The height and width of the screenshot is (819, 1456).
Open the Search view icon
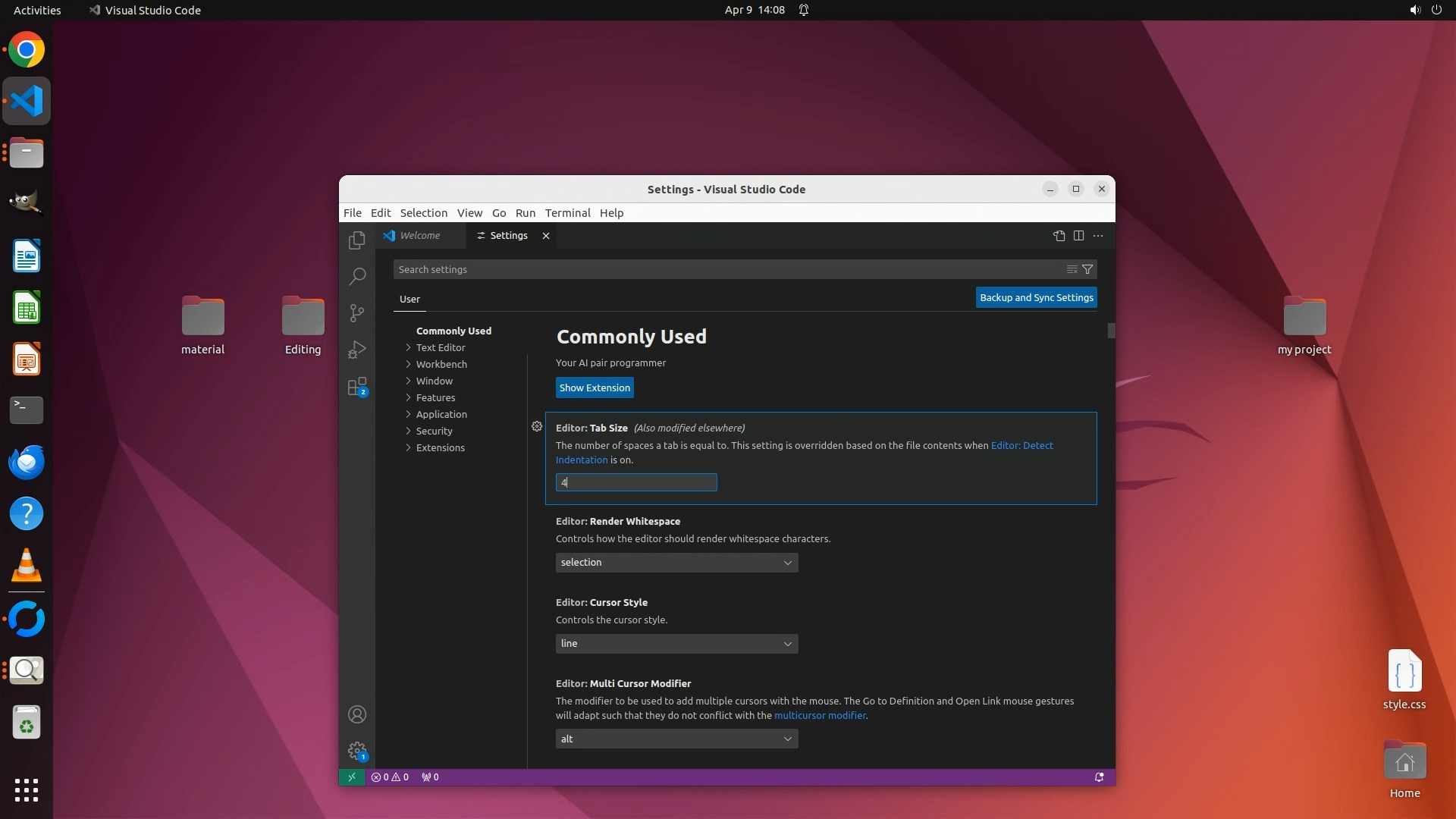pyautogui.click(x=357, y=276)
